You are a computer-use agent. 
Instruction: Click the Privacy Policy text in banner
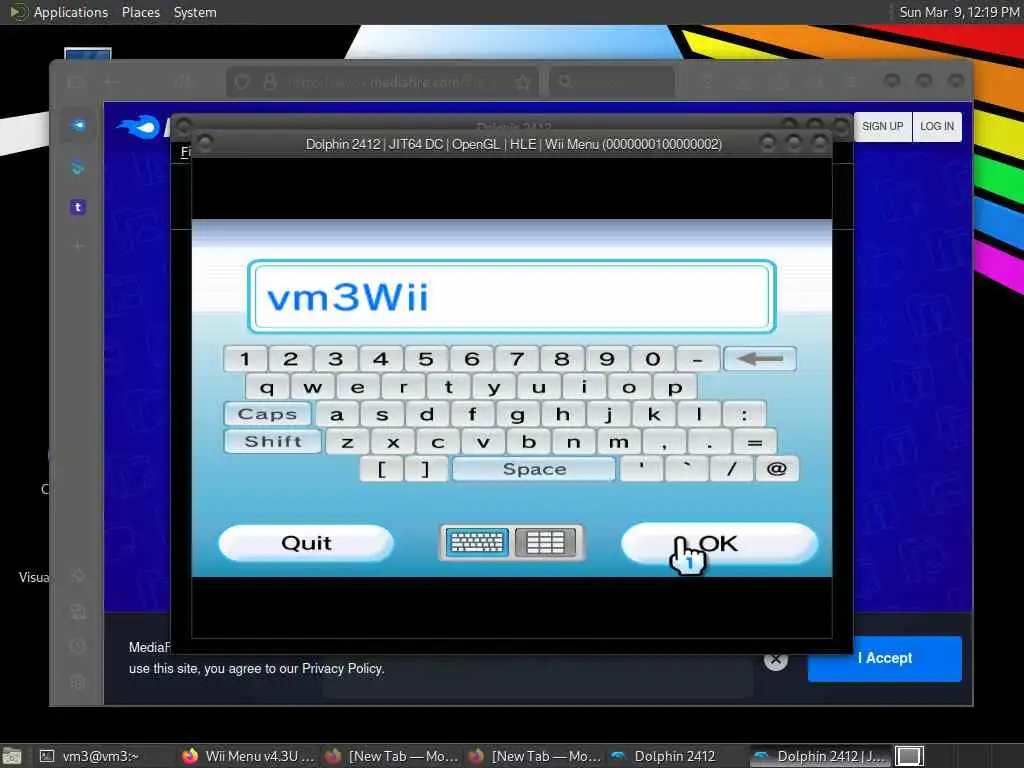[342, 669]
